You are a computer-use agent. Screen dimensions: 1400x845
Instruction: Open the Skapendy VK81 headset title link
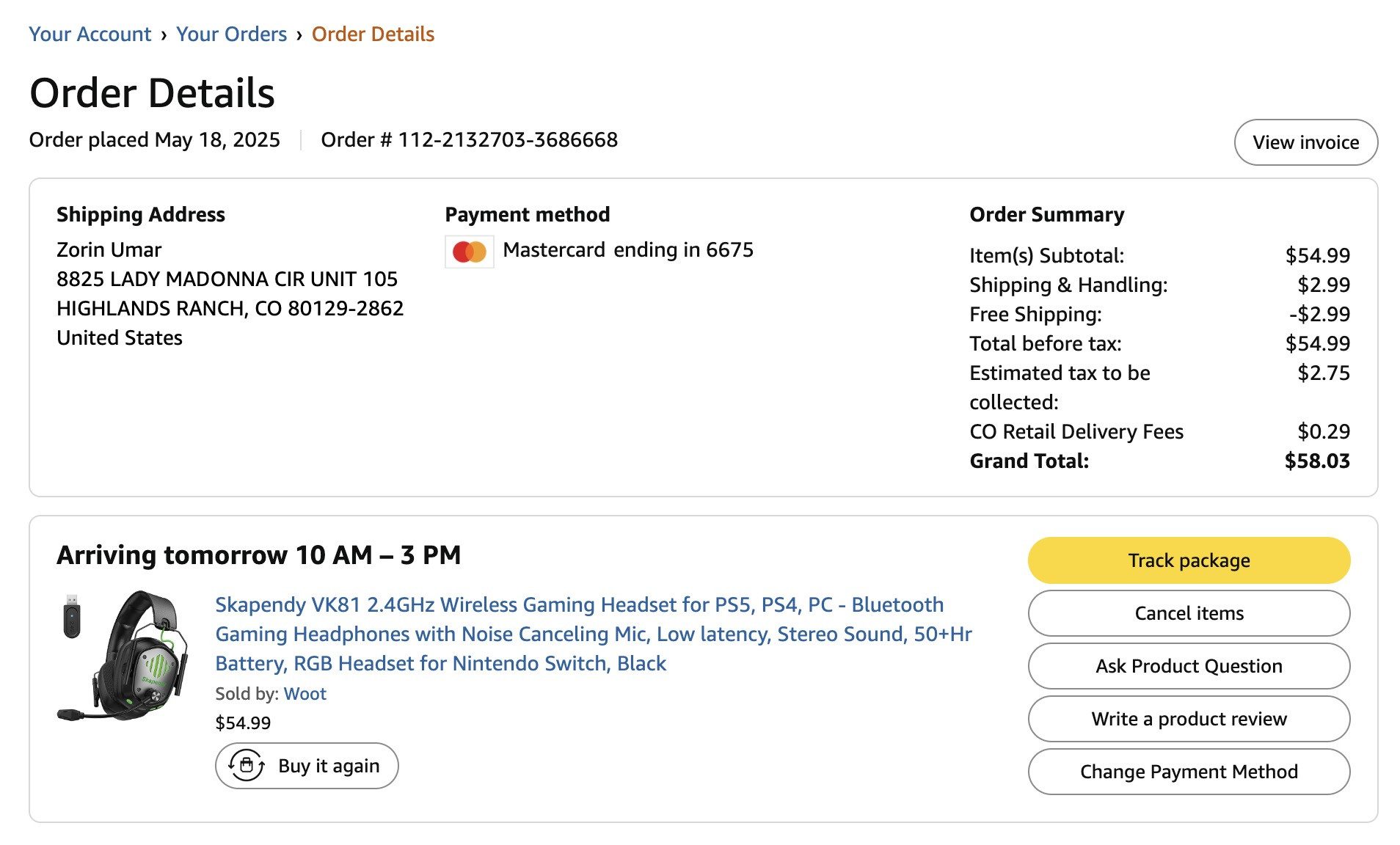tap(593, 634)
